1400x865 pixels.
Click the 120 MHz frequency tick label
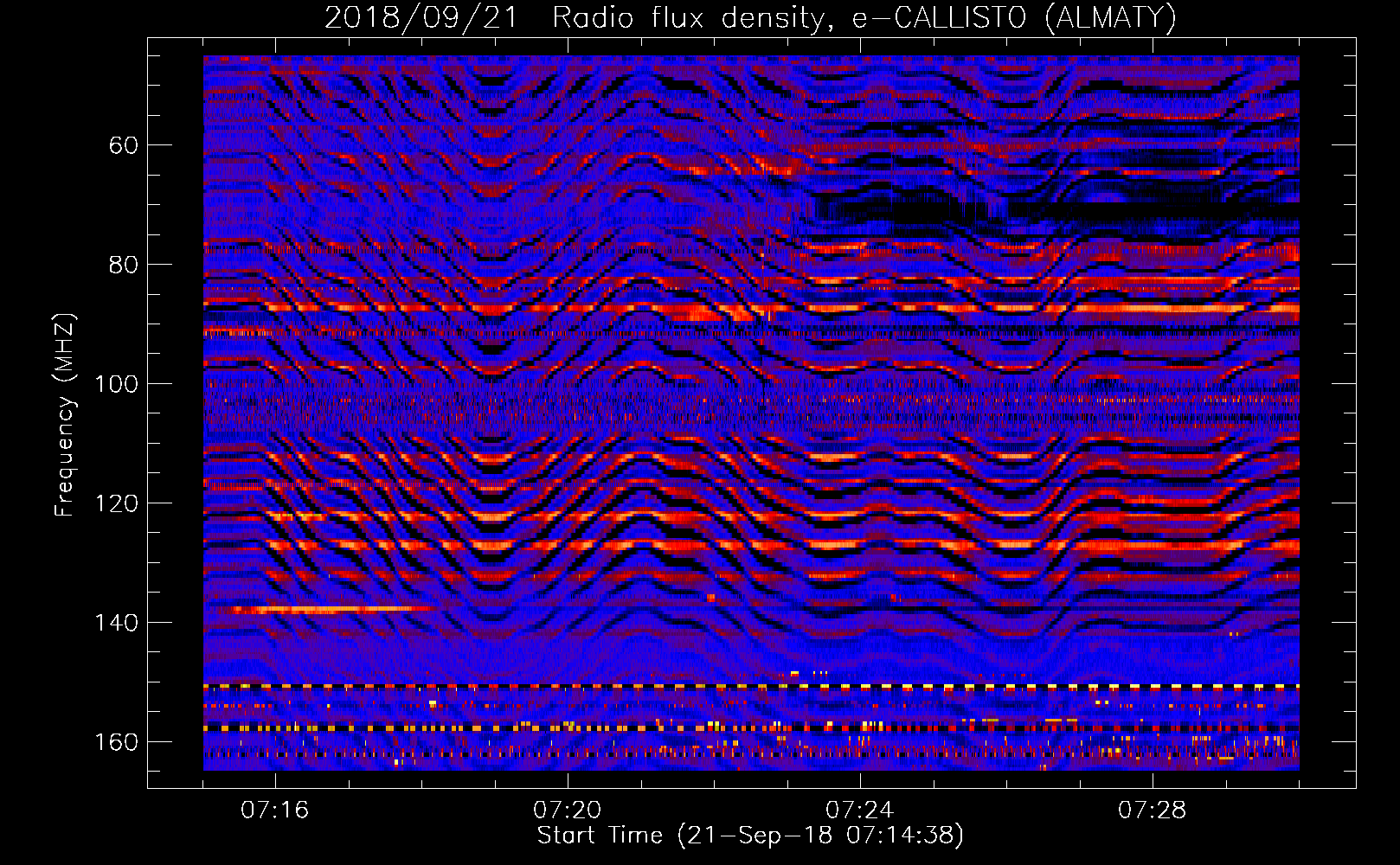(x=116, y=503)
